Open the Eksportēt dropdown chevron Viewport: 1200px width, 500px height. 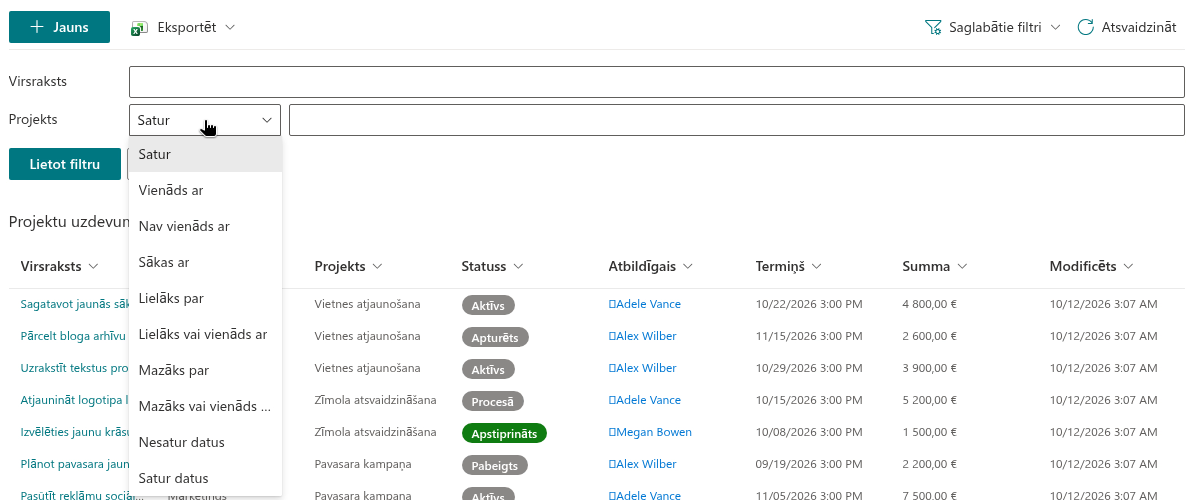pyautogui.click(x=230, y=27)
